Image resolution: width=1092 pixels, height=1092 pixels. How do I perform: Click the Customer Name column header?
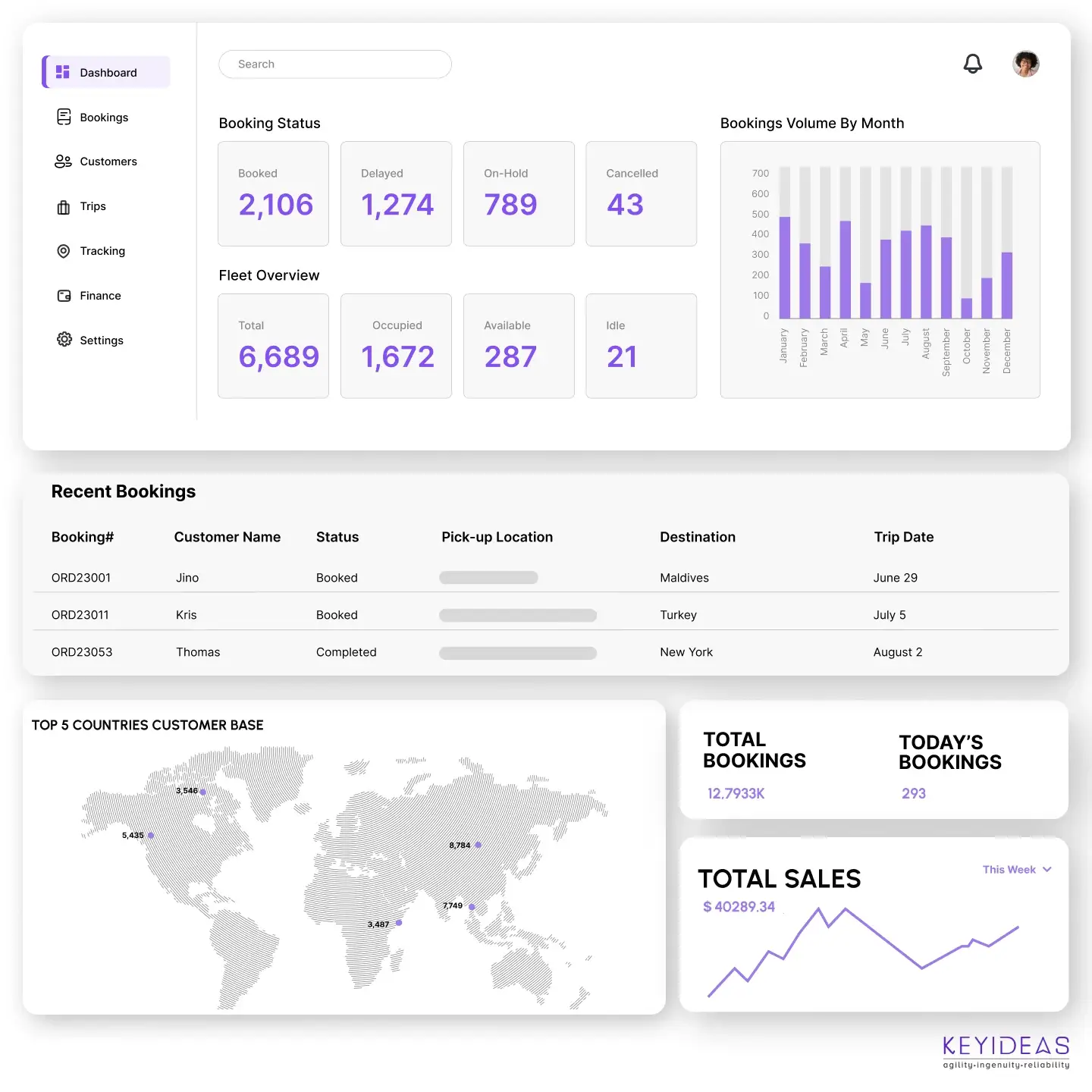pos(227,537)
